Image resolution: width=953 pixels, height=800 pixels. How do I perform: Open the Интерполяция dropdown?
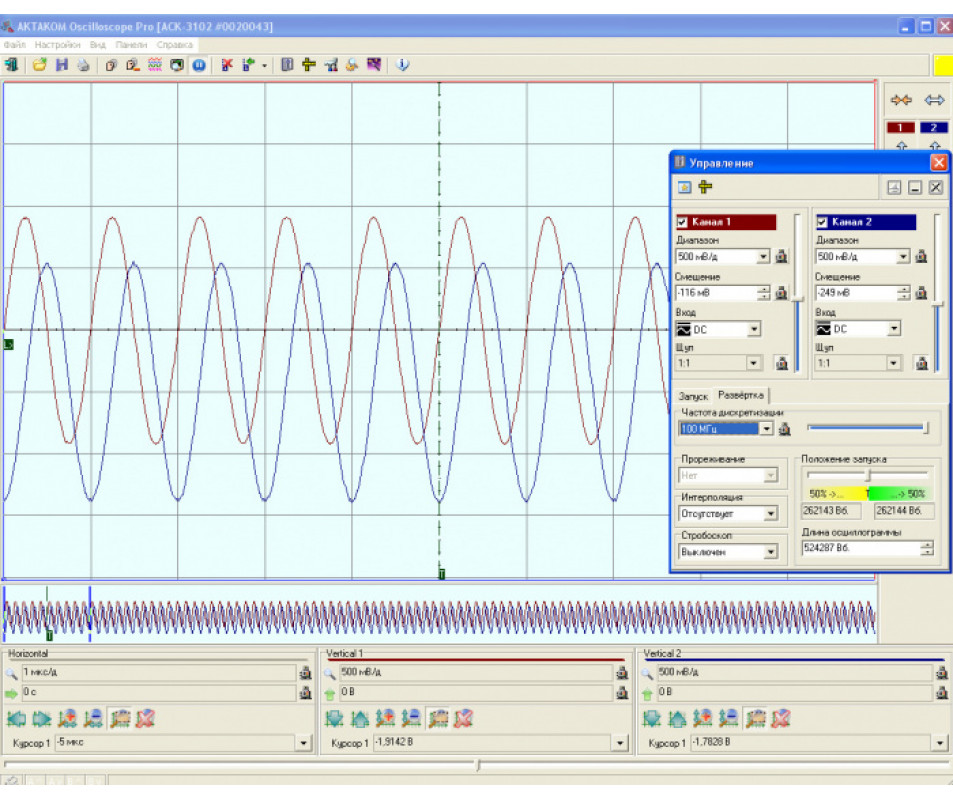(x=771, y=514)
